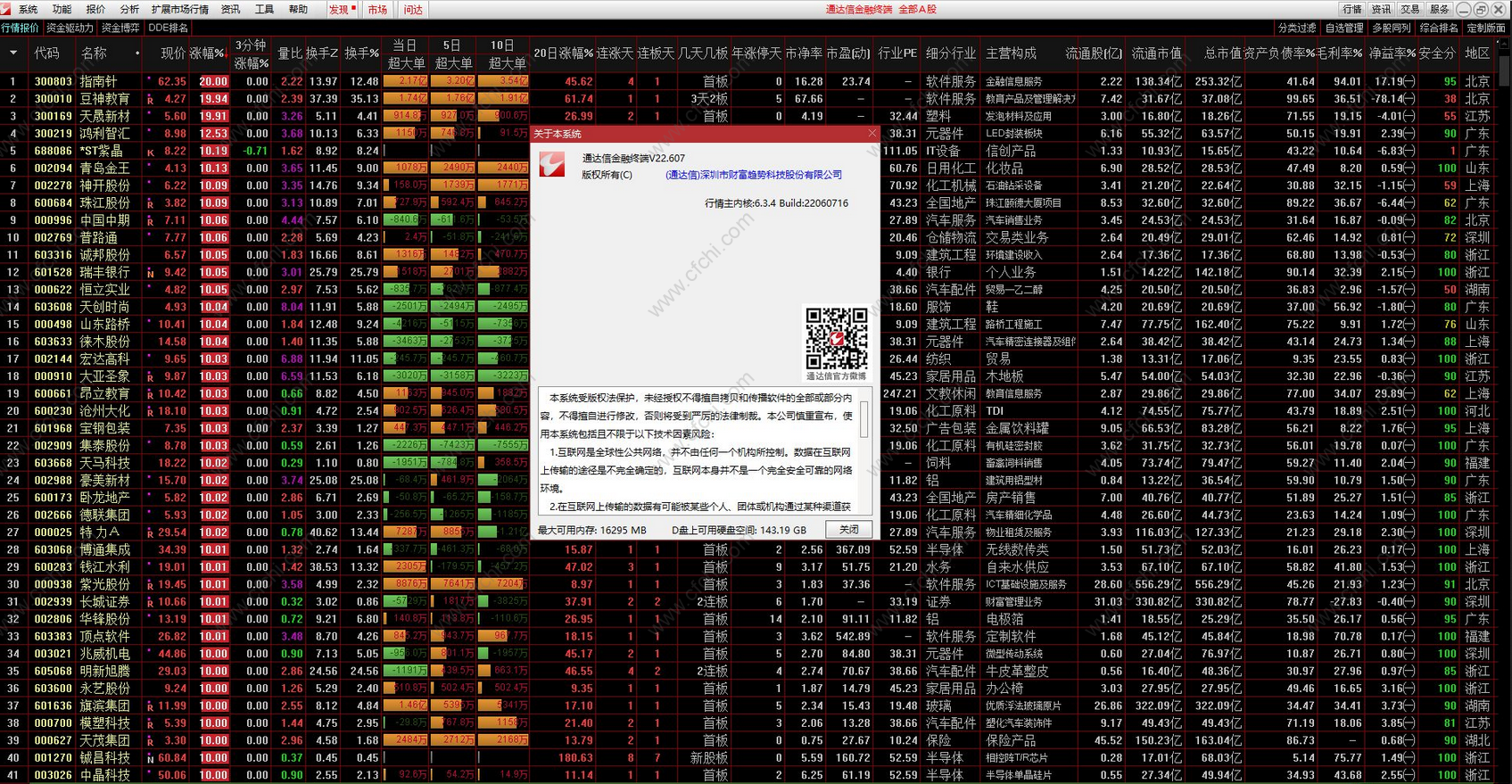Open the 分析 menu
The width and height of the screenshot is (1512, 784).
(129, 9)
